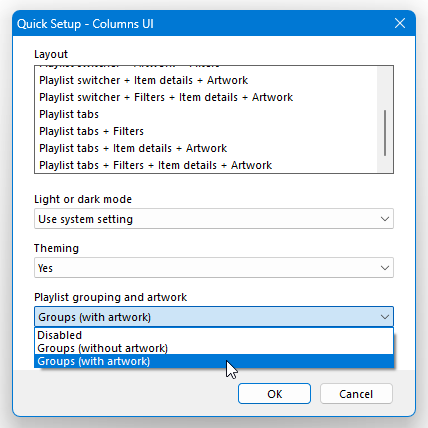Open the Theming dropdown

[214, 268]
